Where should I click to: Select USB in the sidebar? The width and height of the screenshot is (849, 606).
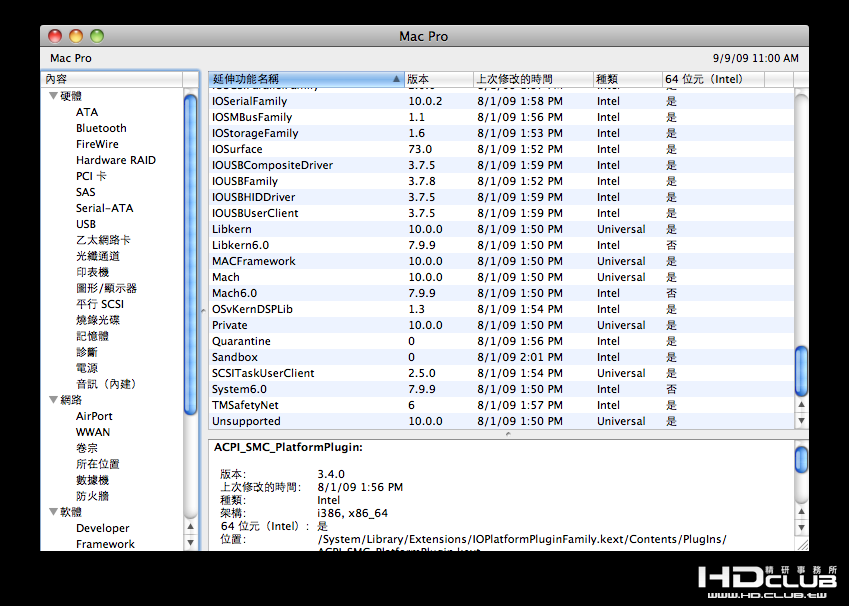[86, 224]
